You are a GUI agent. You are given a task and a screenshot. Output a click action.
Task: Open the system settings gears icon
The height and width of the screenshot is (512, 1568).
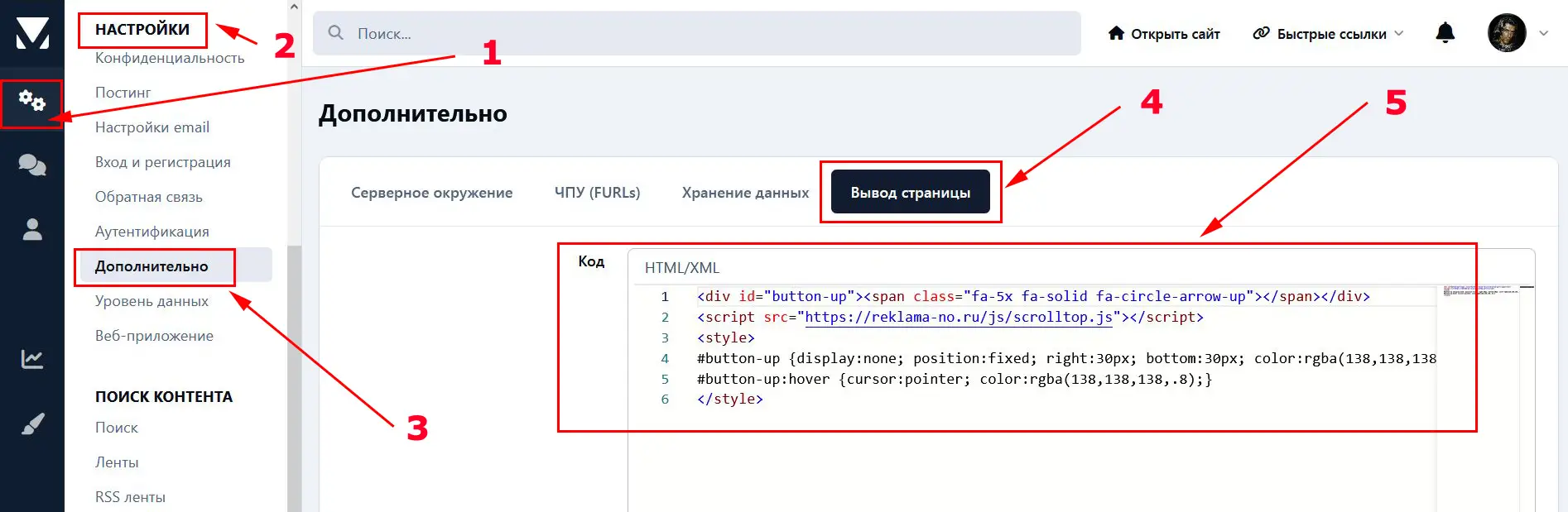[x=32, y=102]
